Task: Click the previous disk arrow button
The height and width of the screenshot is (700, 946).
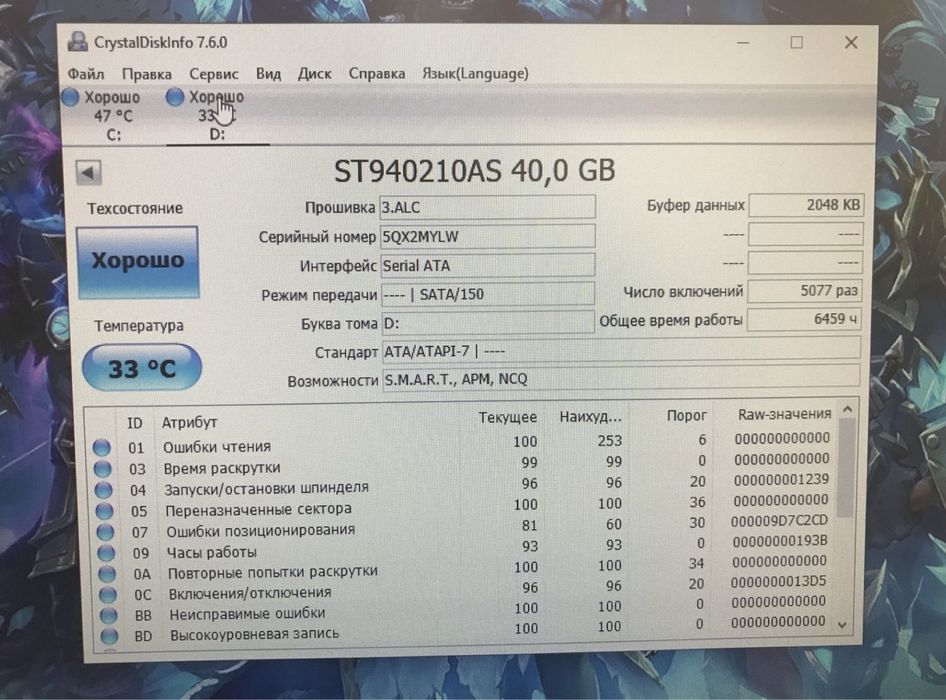Action: coord(89,173)
